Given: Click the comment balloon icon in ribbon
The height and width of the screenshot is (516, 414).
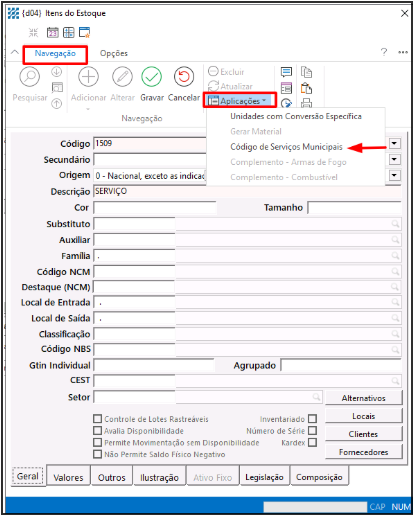Looking at the screenshot, I should 286,72.
